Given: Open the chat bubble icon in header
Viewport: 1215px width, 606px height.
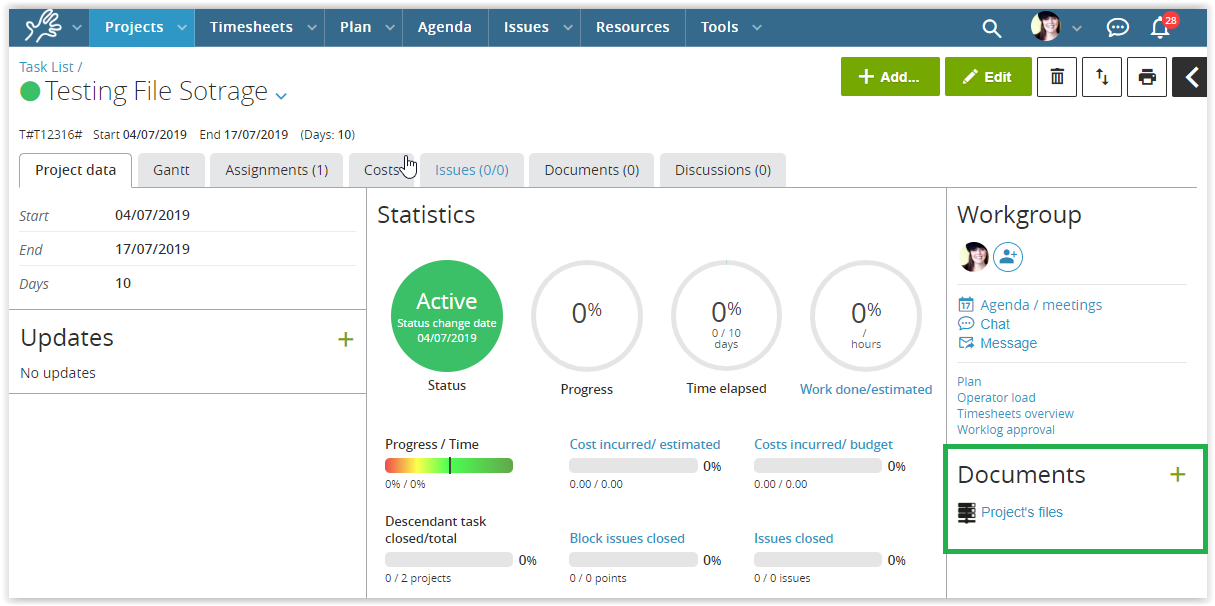Looking at the screenshot, I should (x=1117, y=28).
